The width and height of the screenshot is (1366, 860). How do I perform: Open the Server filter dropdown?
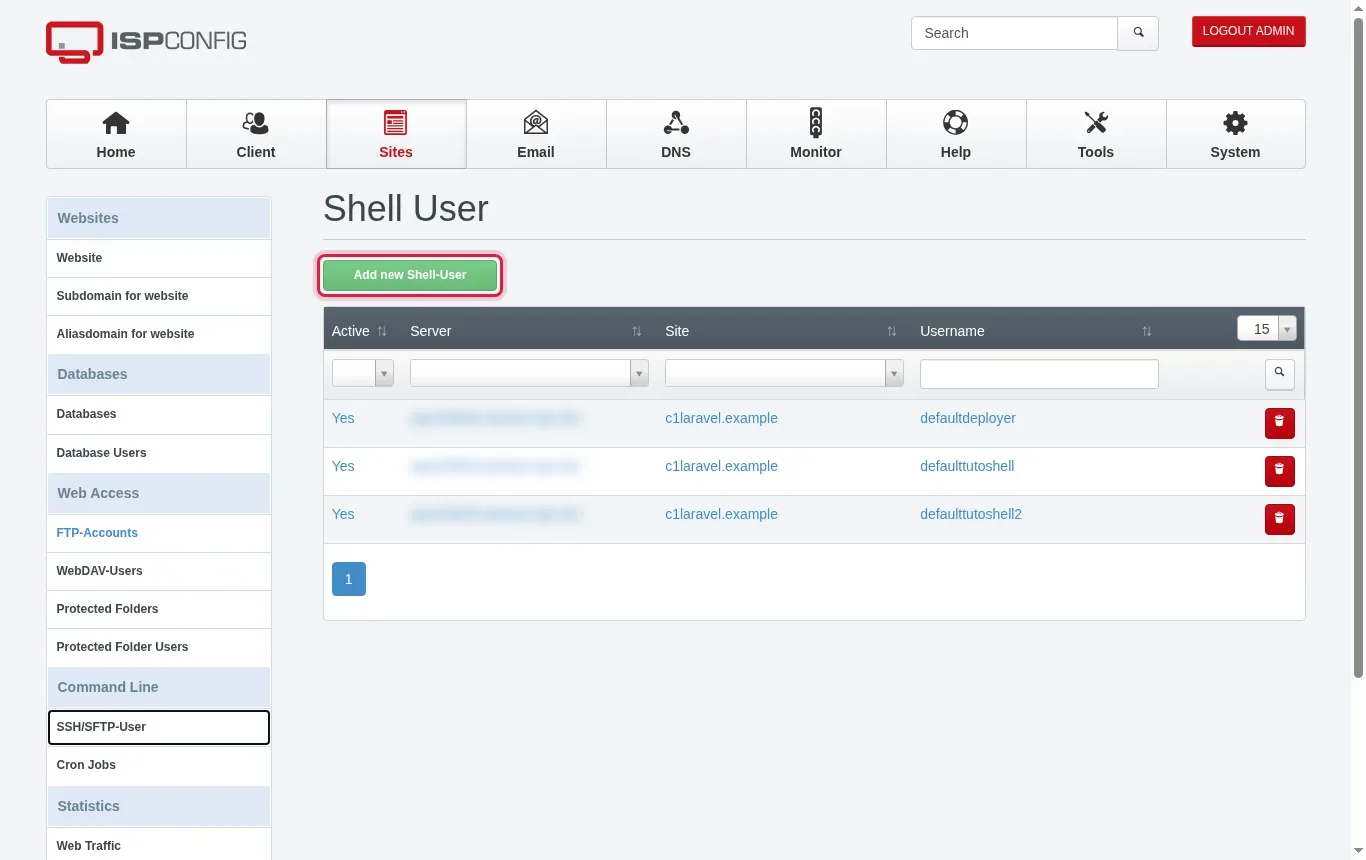point(529,373)
